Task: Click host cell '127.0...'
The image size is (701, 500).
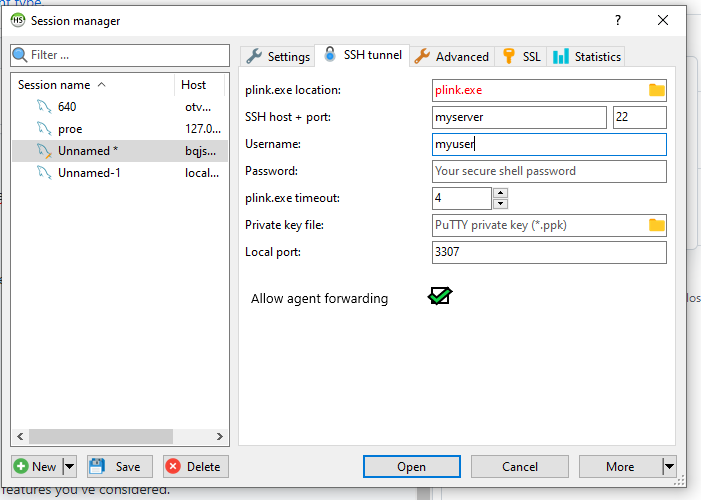Action: click(x=203, y=129)
